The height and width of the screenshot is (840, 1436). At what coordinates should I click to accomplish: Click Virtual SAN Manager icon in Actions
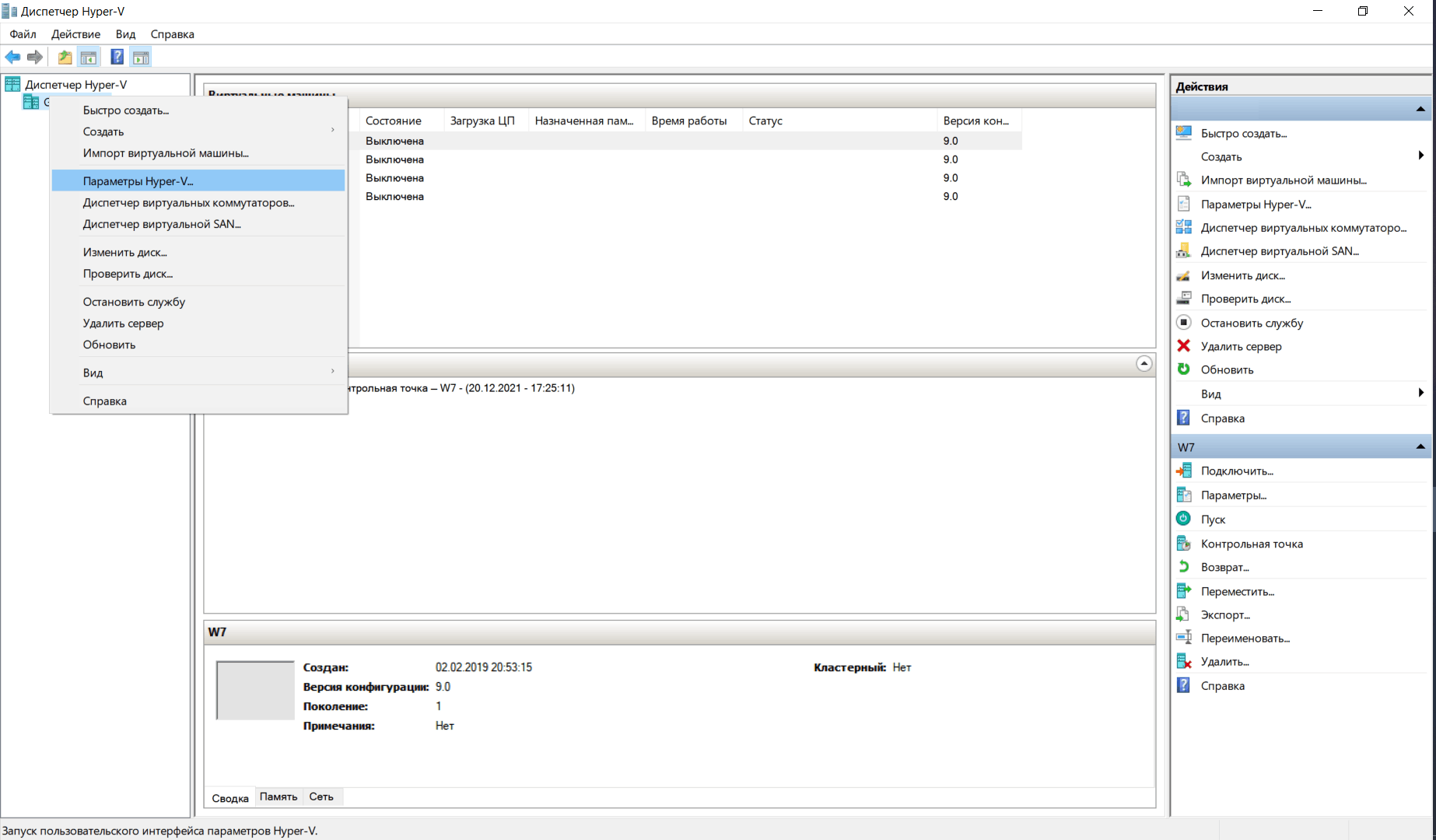[1184, 250]
